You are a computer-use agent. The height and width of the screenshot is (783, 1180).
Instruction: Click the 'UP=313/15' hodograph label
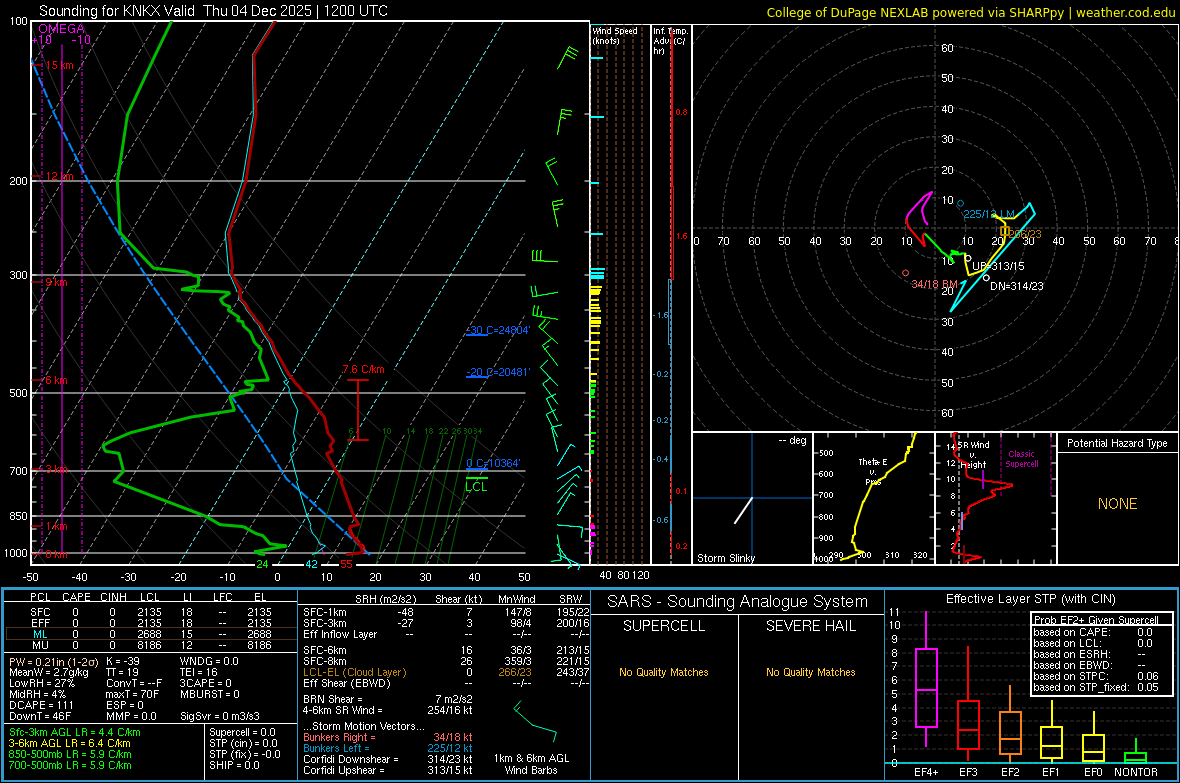tap(998, 267)
